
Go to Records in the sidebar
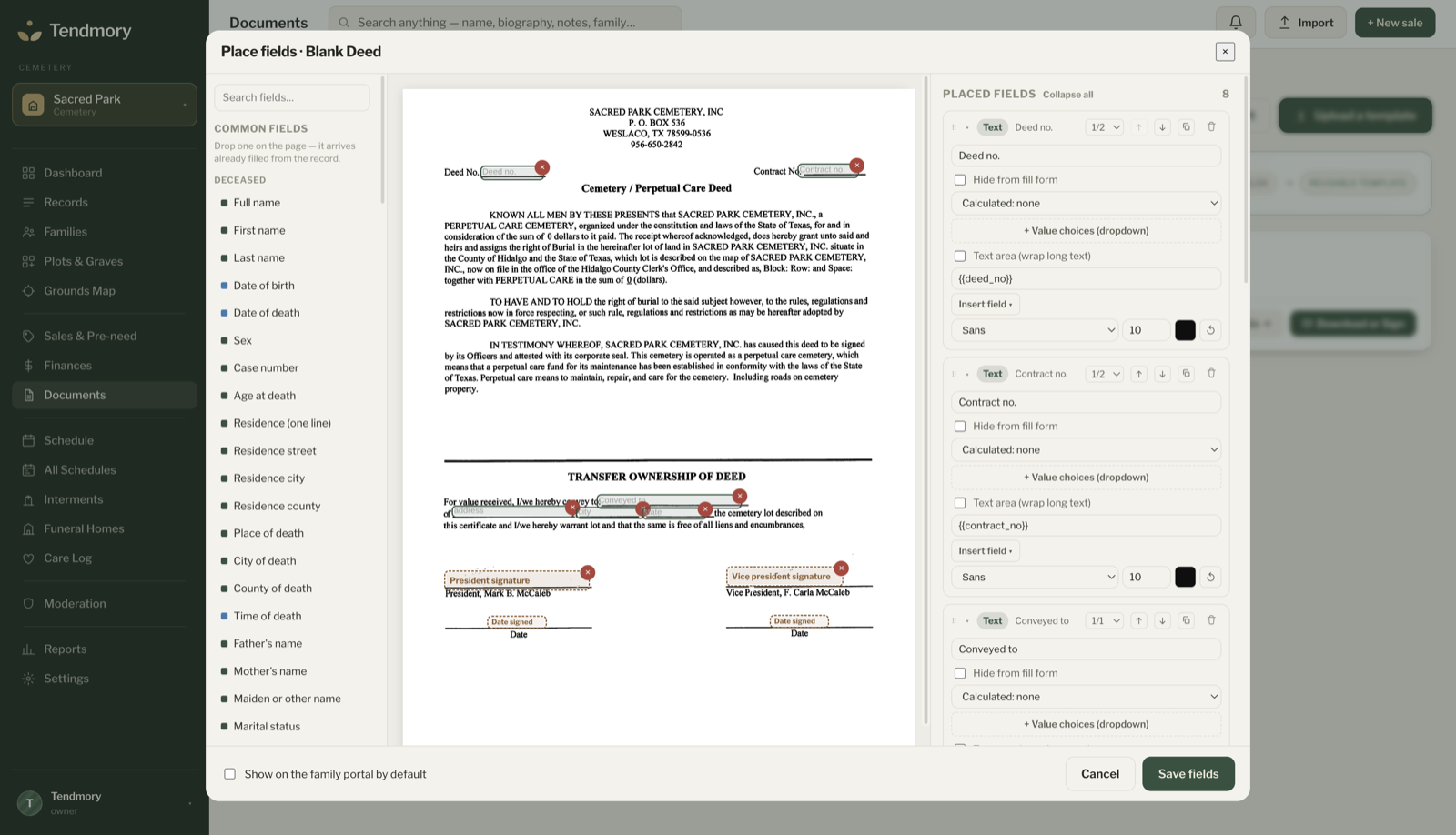105,203
